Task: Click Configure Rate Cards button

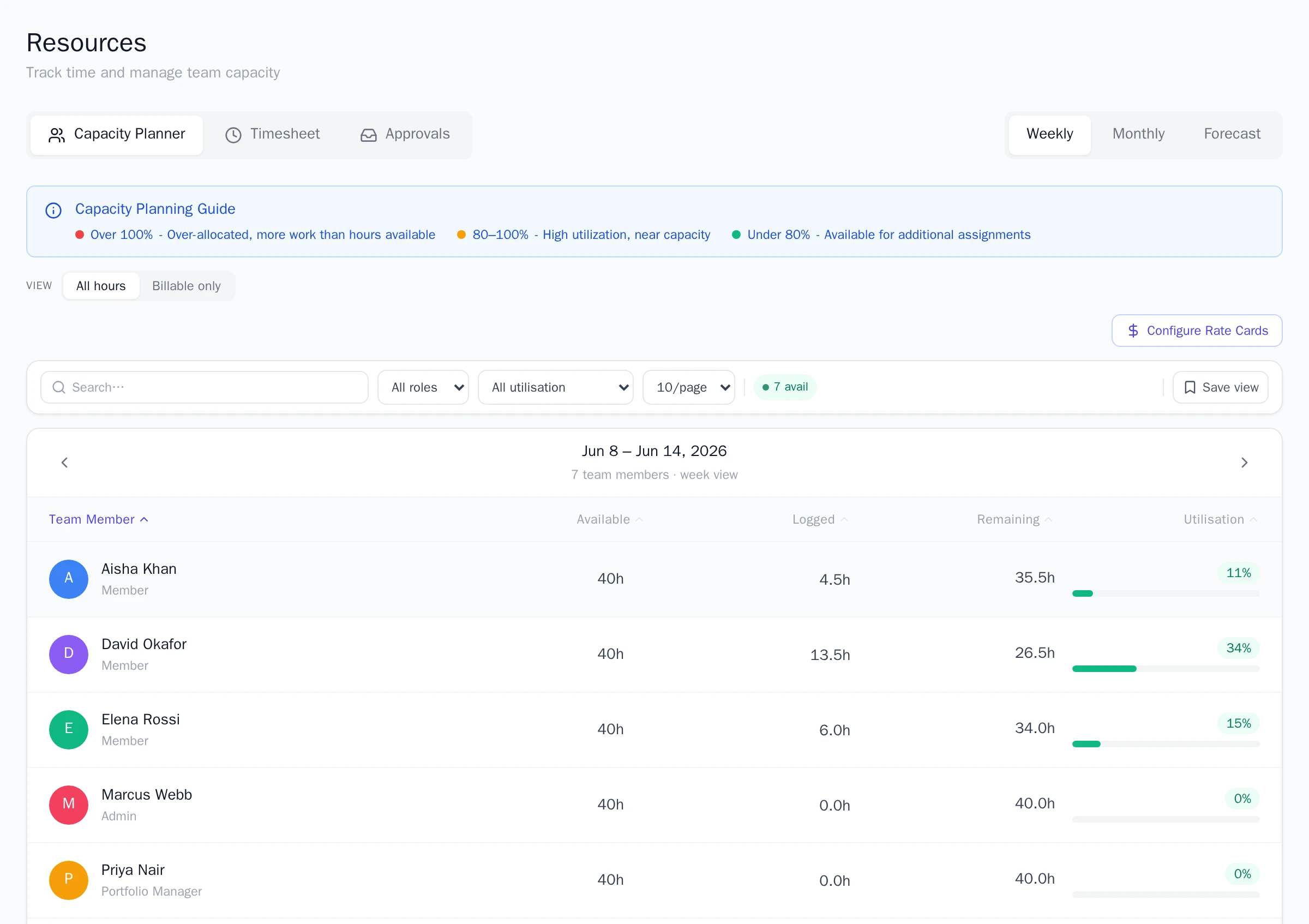Action: (1197, 331)
